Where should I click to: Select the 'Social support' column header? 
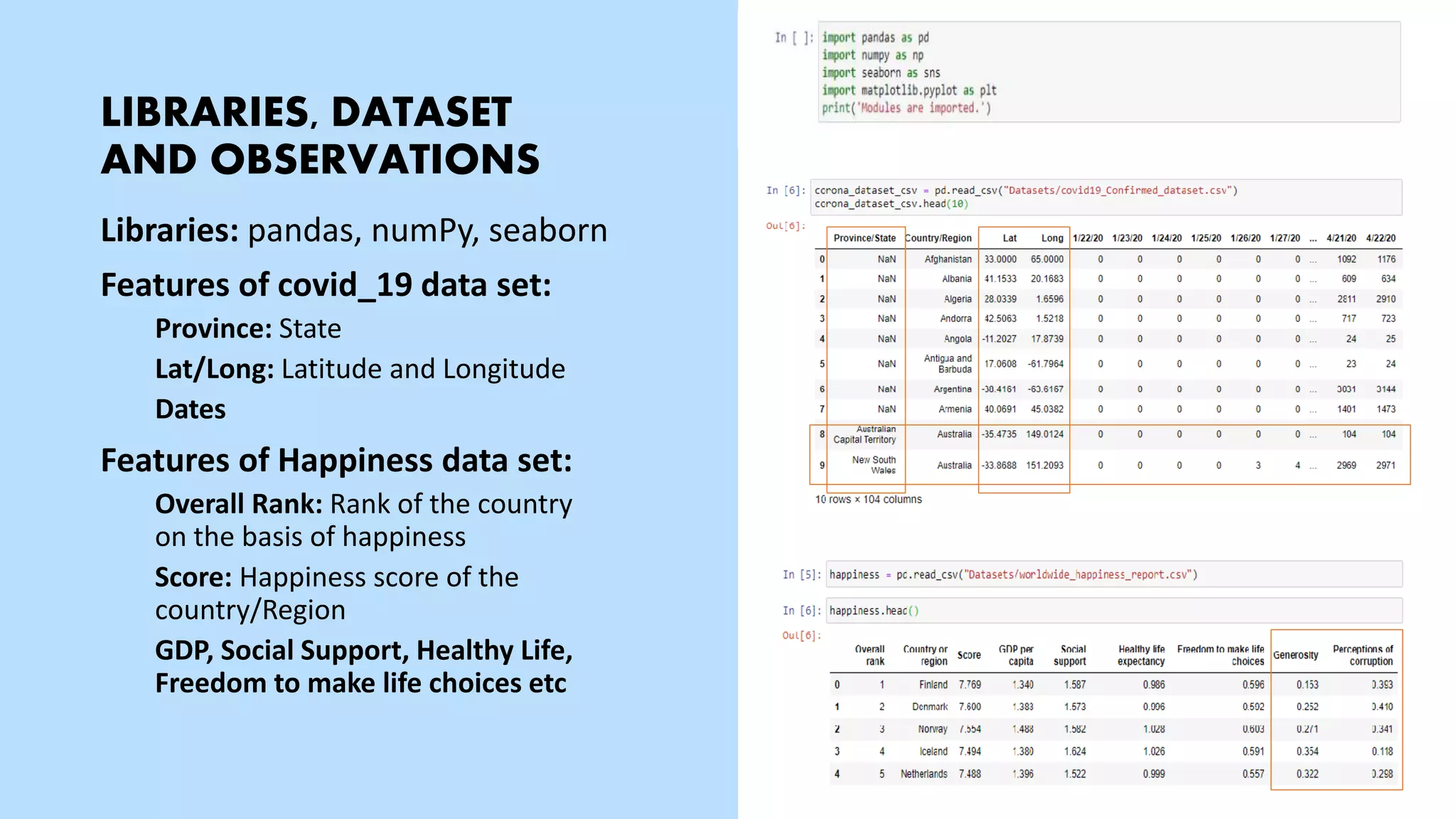click(1070, 655)
